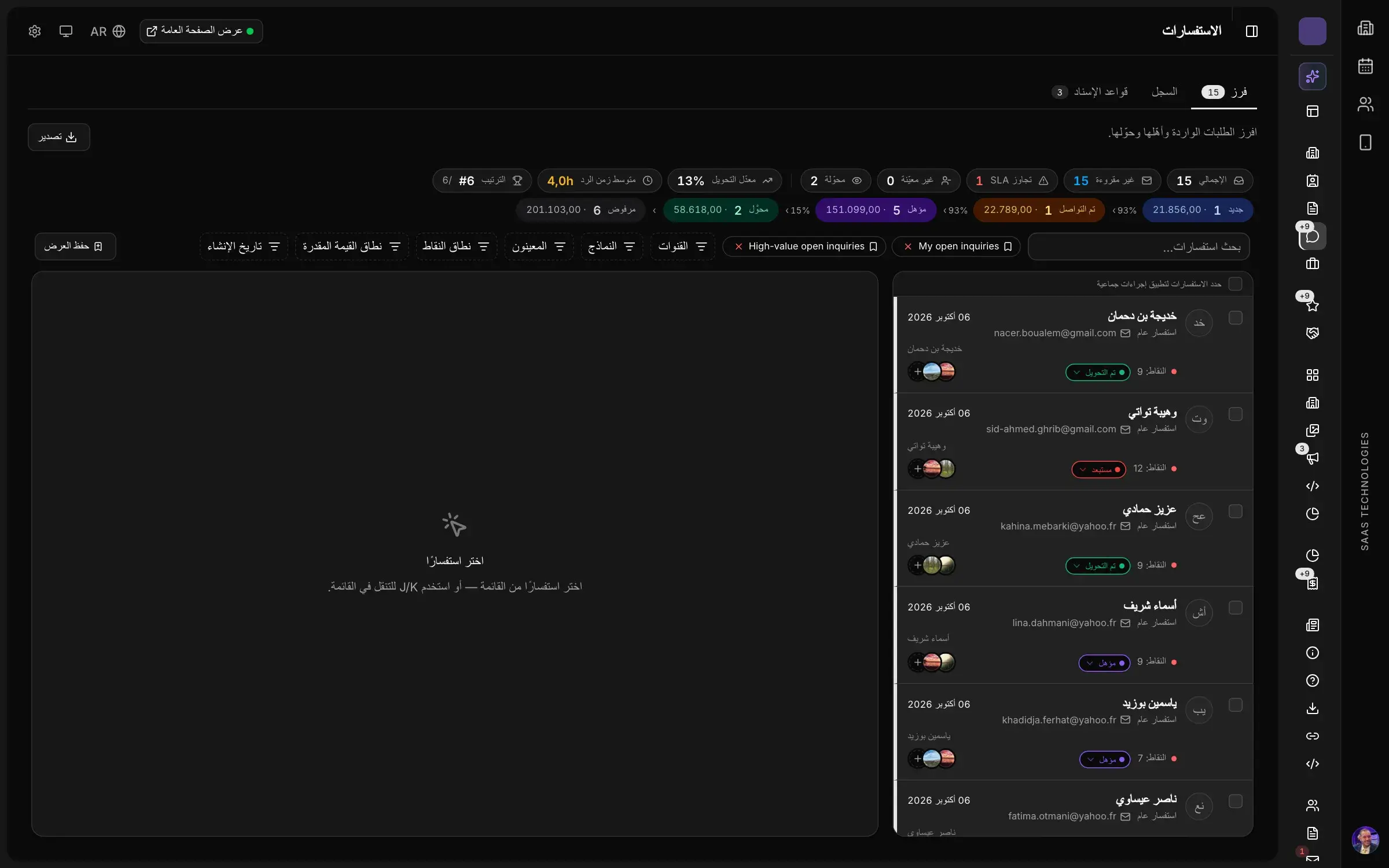Click the حفظ العرض save view button
The width and height of the screenshot is (1389, 868).
[75, 247]
